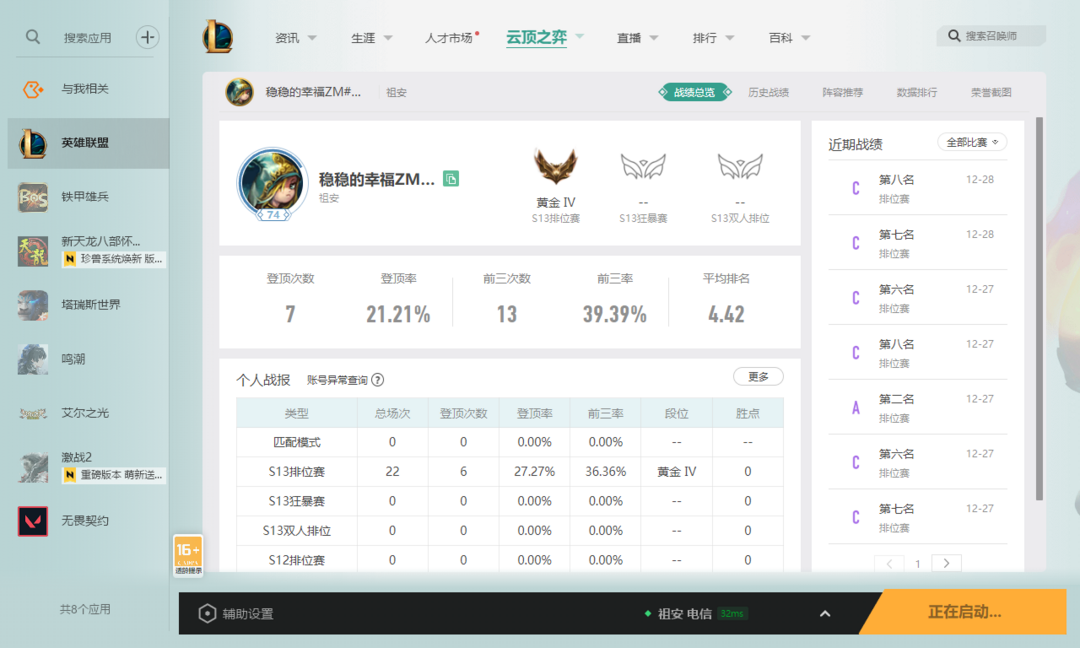This screenshot has height=648, width=1080.
Task: Copy summoner name with green copy icon
Action: point(450,179)
